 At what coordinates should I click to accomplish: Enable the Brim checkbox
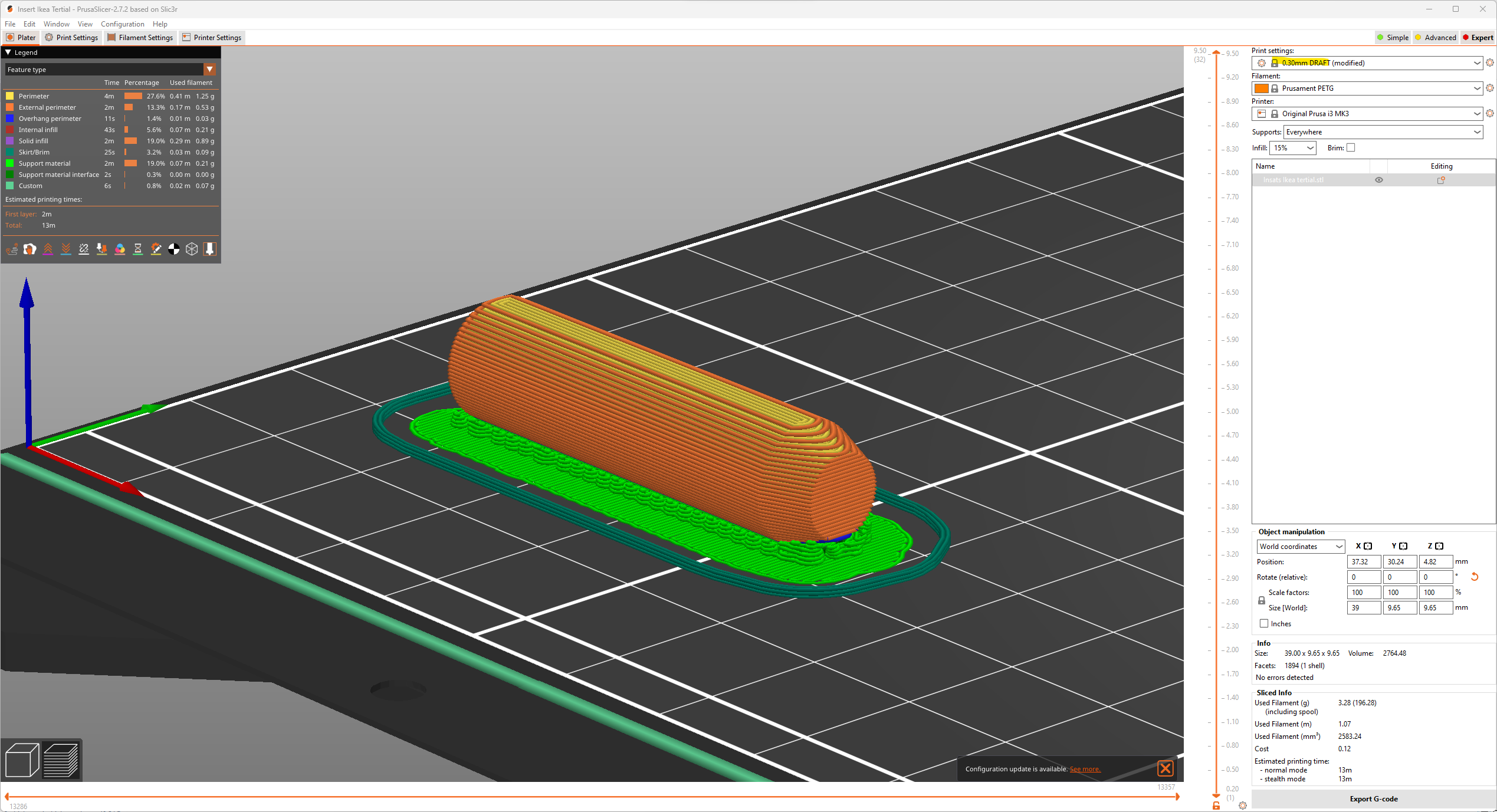point(1351,148)
